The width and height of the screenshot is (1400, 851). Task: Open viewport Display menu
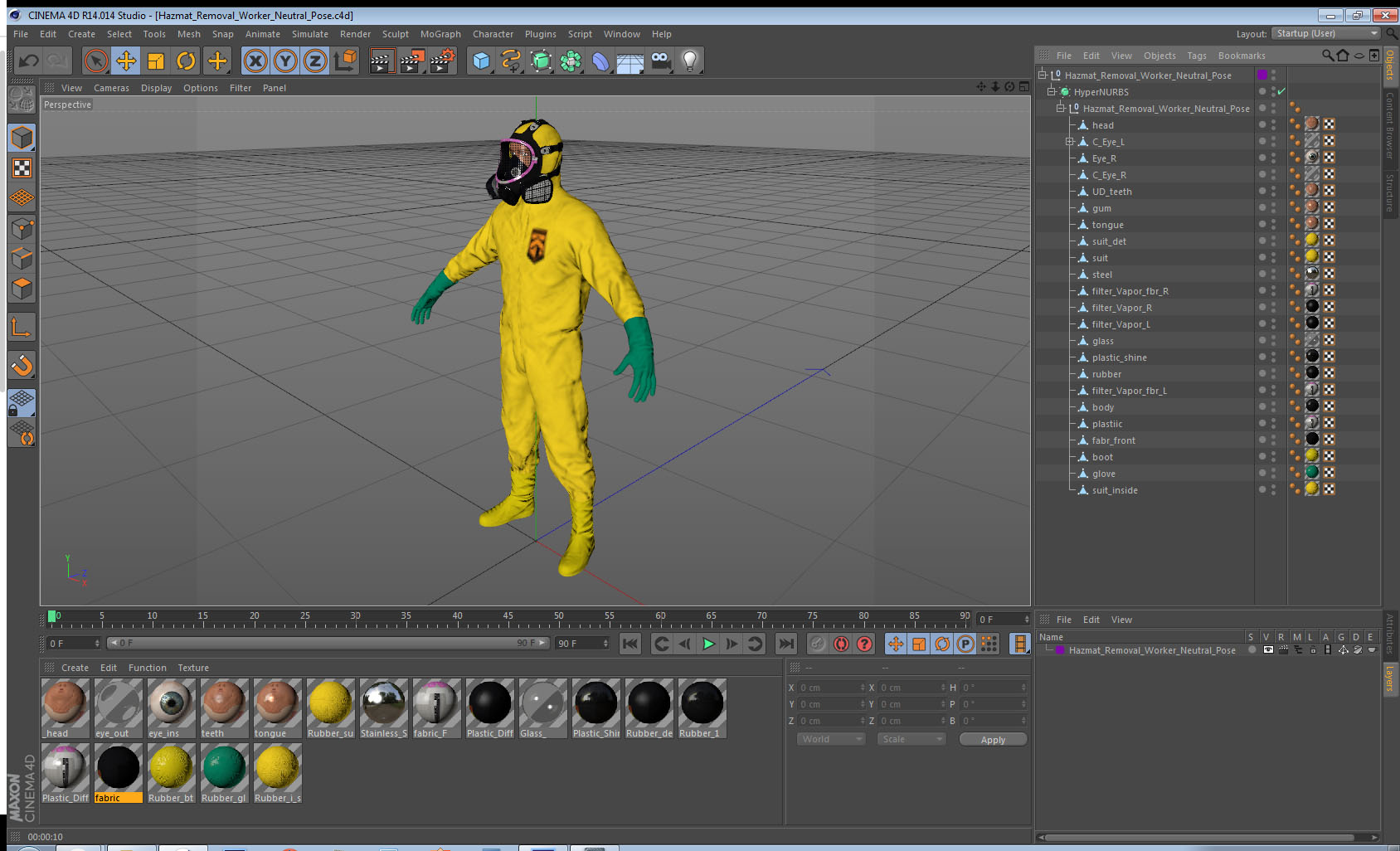(x=156, y=88)
